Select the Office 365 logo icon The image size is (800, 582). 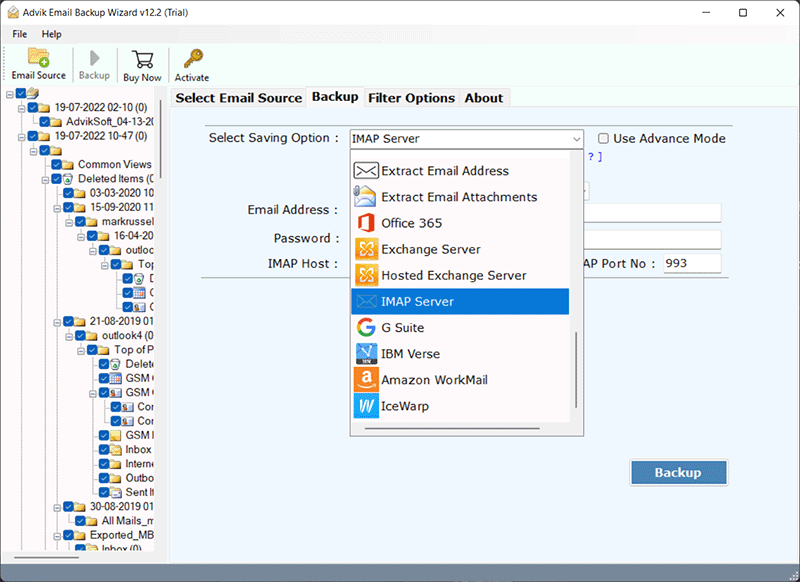point(366,223)
